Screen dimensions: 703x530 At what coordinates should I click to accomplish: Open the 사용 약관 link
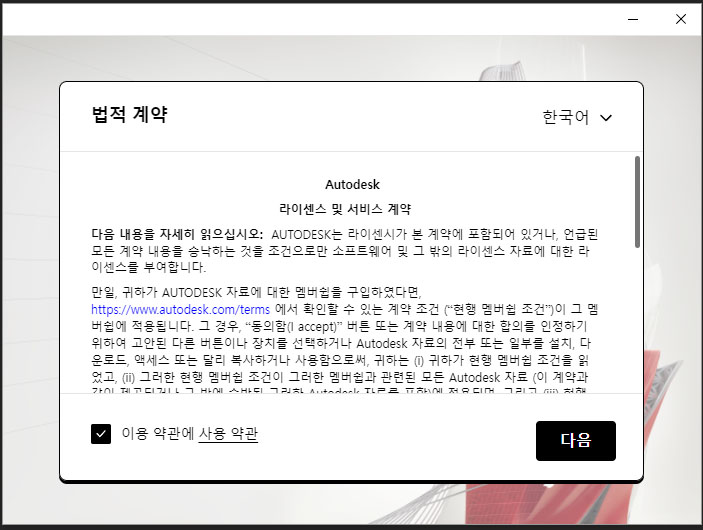(228, 434)
